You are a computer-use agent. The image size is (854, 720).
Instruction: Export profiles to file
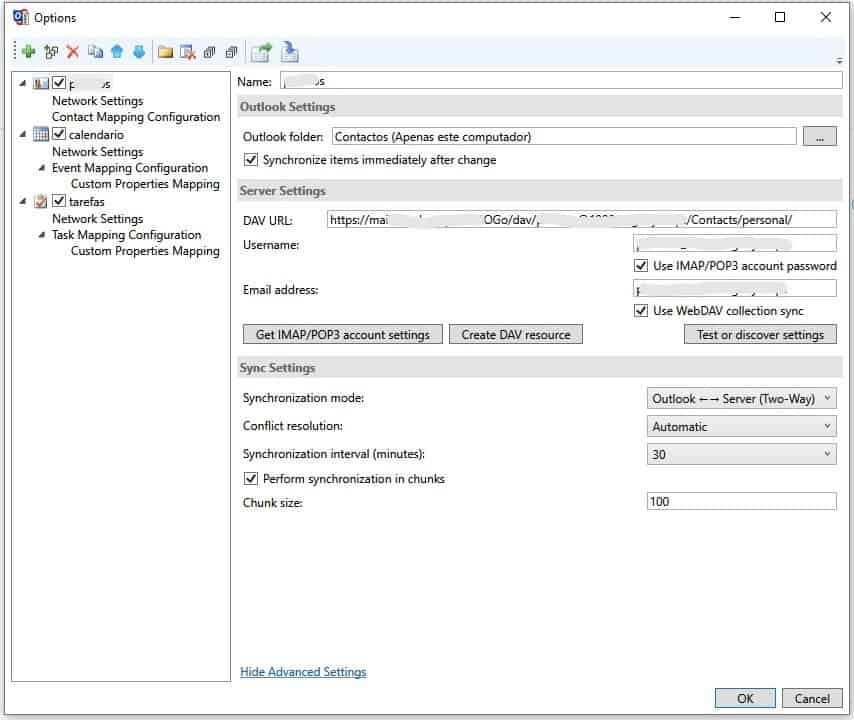pyautogui.click(x=261, y=52)
